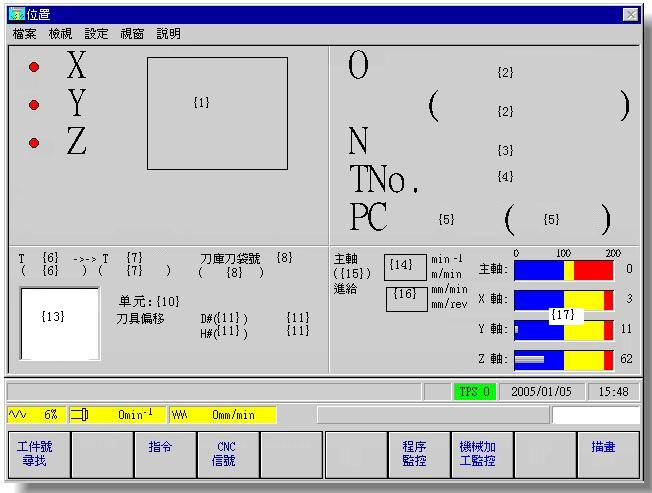The height and width of the screenshot is (493, 652).
Task: Open the 設定 menu
Action: tap(96, 33)
